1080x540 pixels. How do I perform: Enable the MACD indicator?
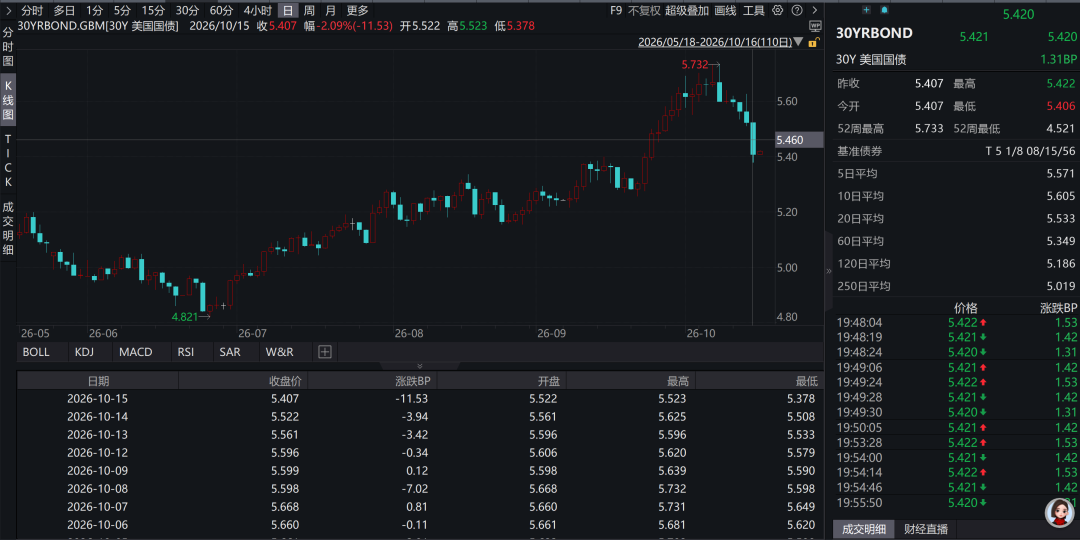tap(136, 352)
